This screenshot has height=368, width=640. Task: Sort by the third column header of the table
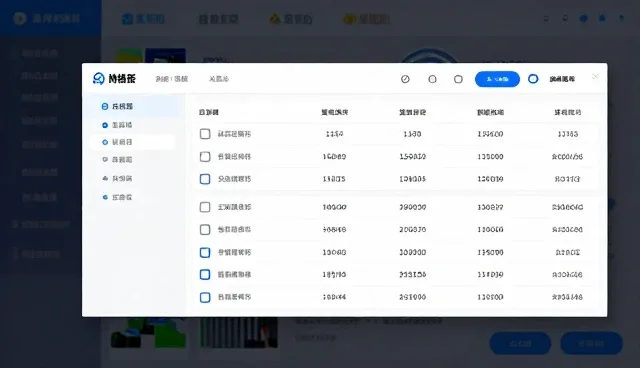pyautogui.click(x=412, y=112)
